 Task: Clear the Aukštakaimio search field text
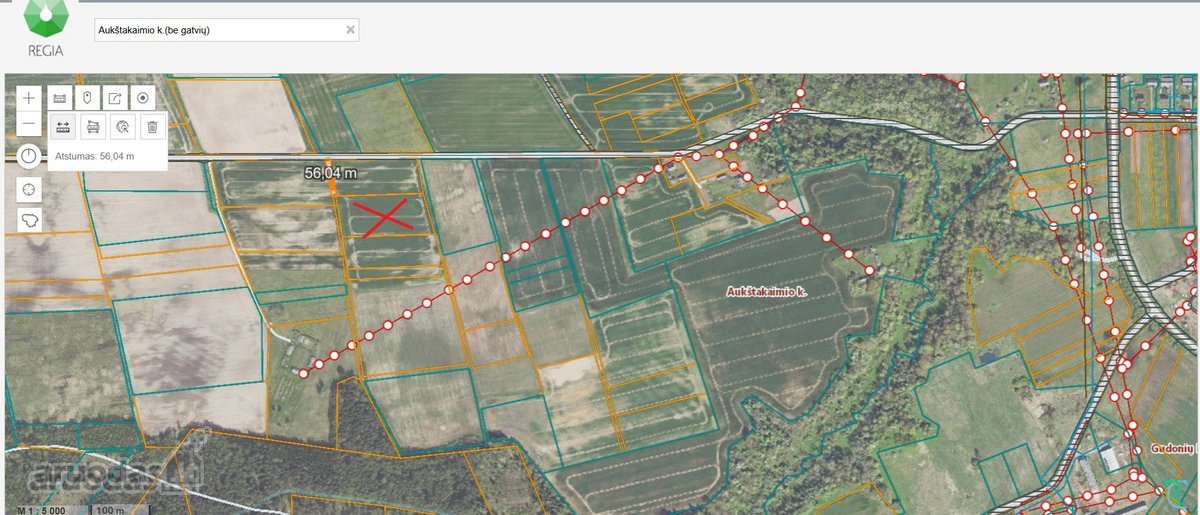(x=350, y=30)
